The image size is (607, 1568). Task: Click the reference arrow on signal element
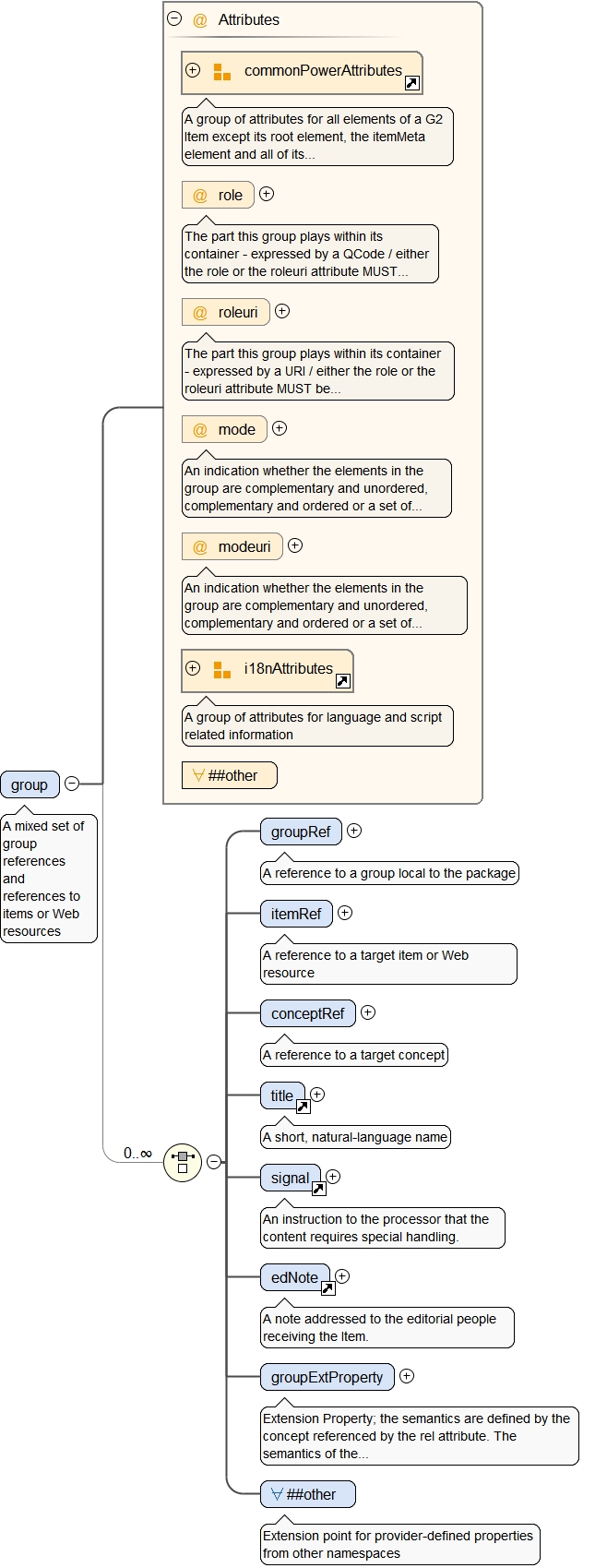pos(318,1189)
